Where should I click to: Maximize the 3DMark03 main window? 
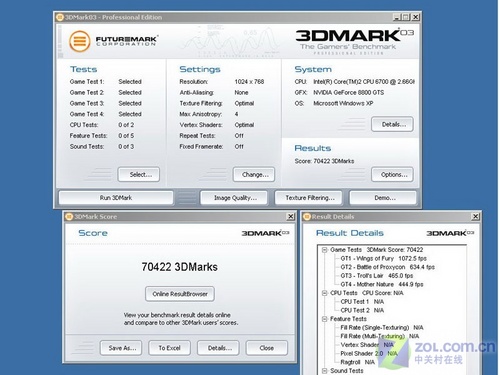click(406, 17)
